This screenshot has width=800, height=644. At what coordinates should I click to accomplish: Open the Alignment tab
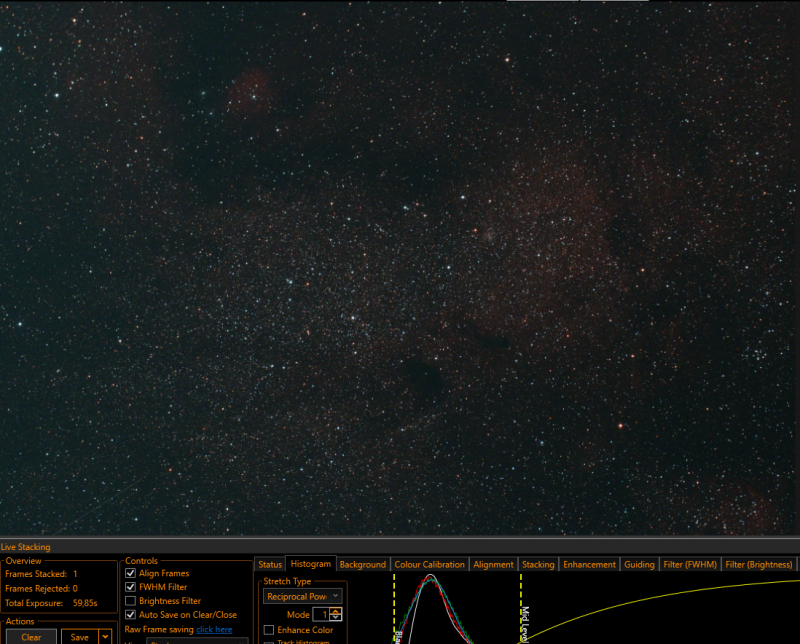[493, 564]
